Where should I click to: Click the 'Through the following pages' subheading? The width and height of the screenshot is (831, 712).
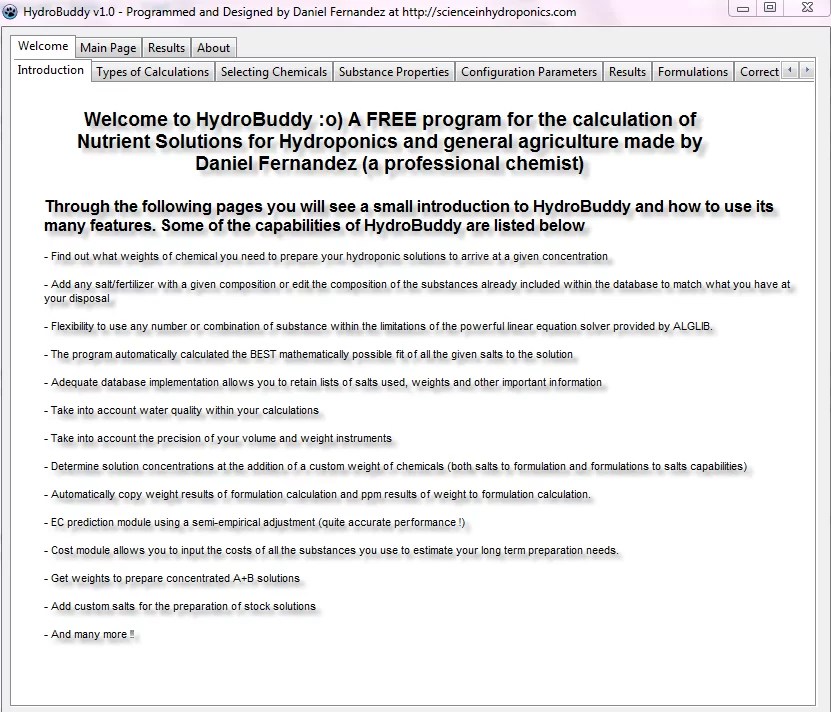point(409,216)
